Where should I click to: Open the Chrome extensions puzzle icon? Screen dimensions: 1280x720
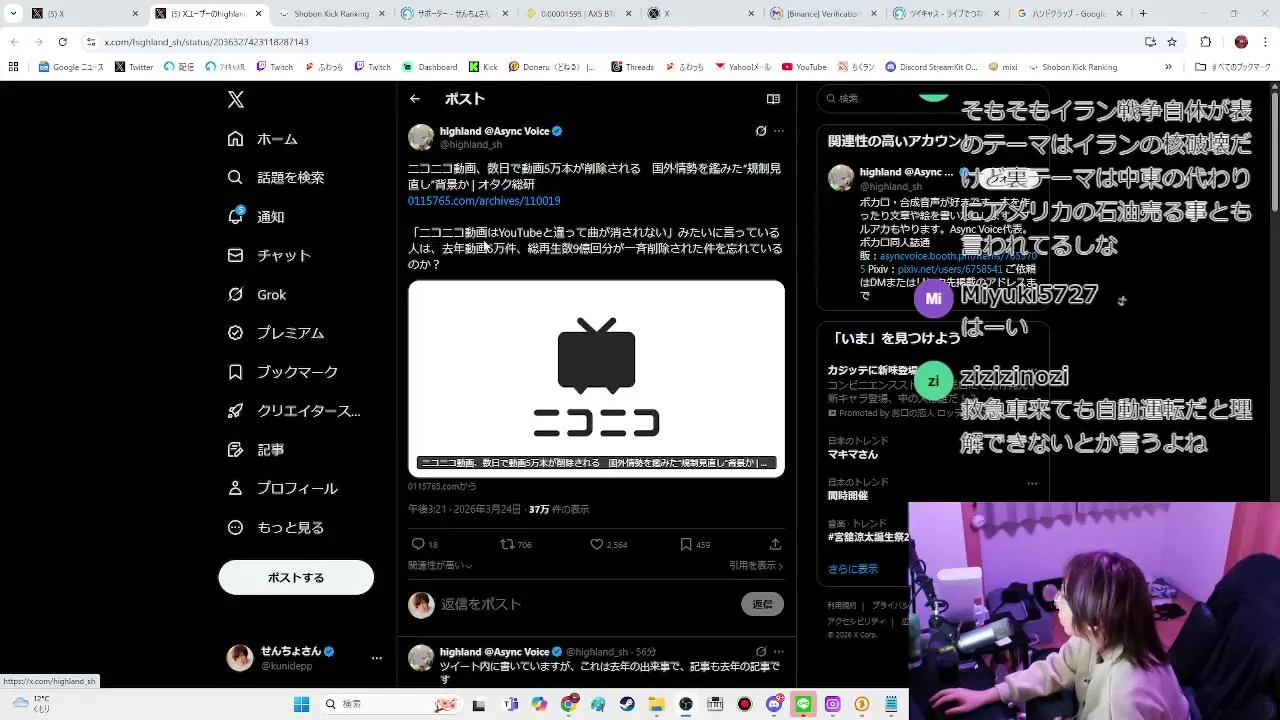(x=1206, y=42)
